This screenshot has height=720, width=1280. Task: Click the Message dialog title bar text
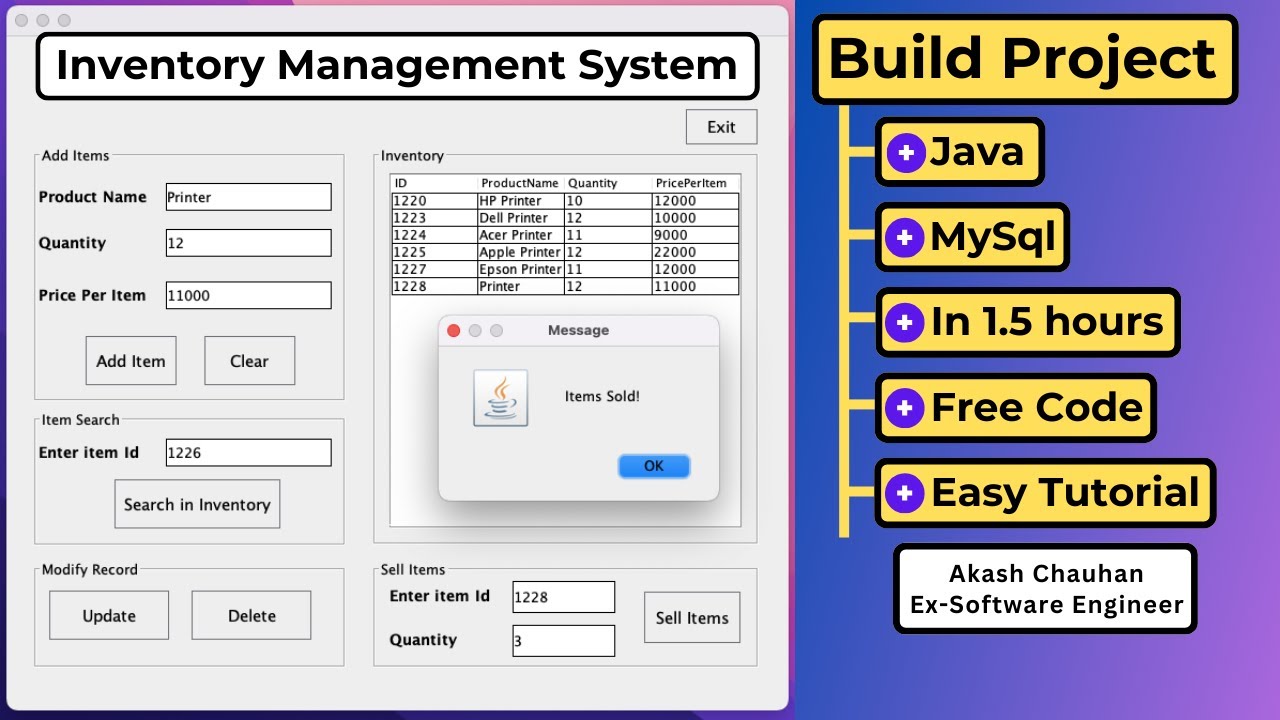[x=578, y=330]
